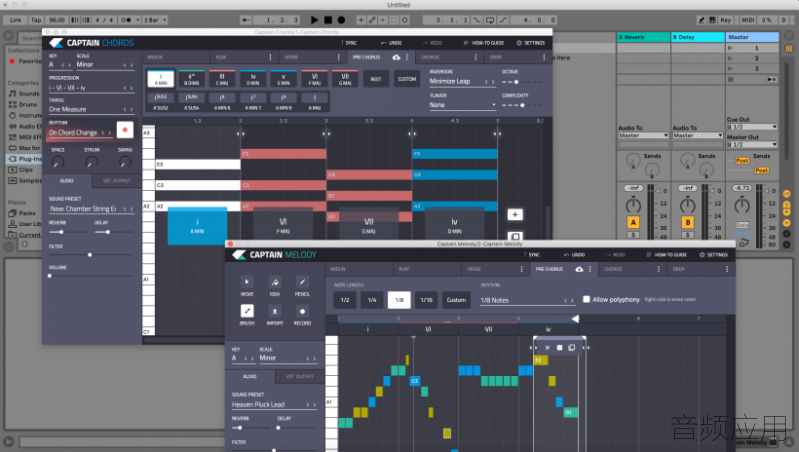
Task: Click the Ableton transport Stop button
Action: click(328, 20)
